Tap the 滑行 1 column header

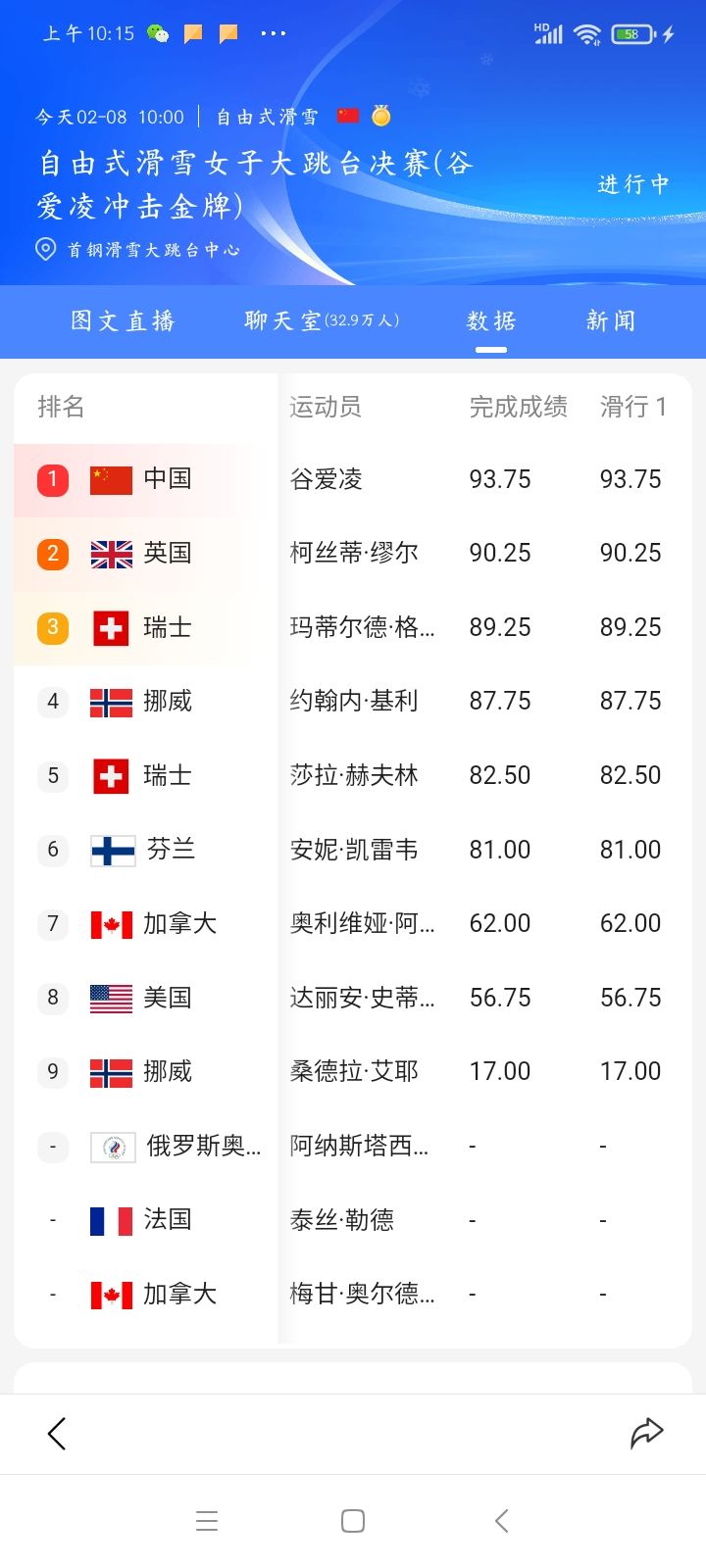pos(633,407)
